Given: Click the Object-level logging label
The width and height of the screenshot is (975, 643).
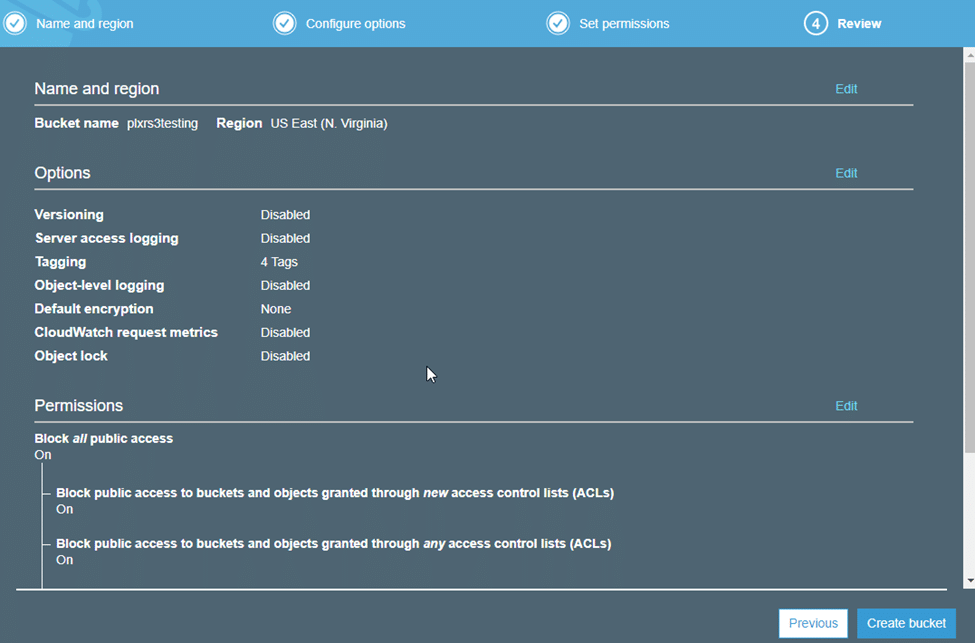Looking at the screenshot, I should coord(99,285).
